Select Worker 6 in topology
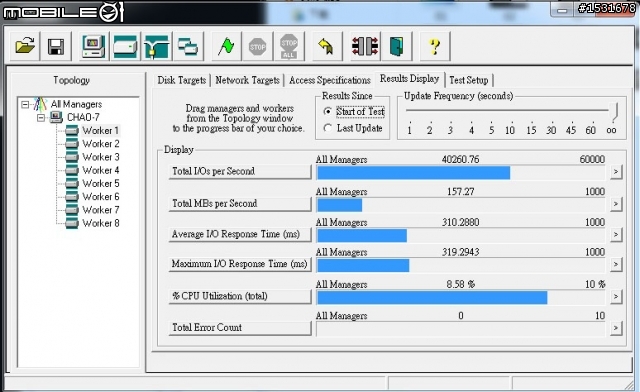 pyautogui.click(x=100, y=196)
